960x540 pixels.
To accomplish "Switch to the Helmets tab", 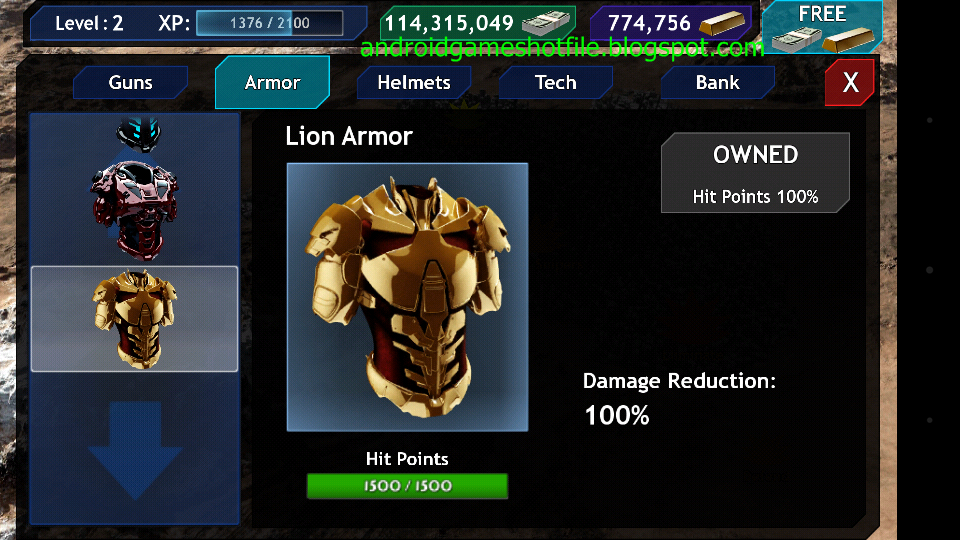I will 414,83.
